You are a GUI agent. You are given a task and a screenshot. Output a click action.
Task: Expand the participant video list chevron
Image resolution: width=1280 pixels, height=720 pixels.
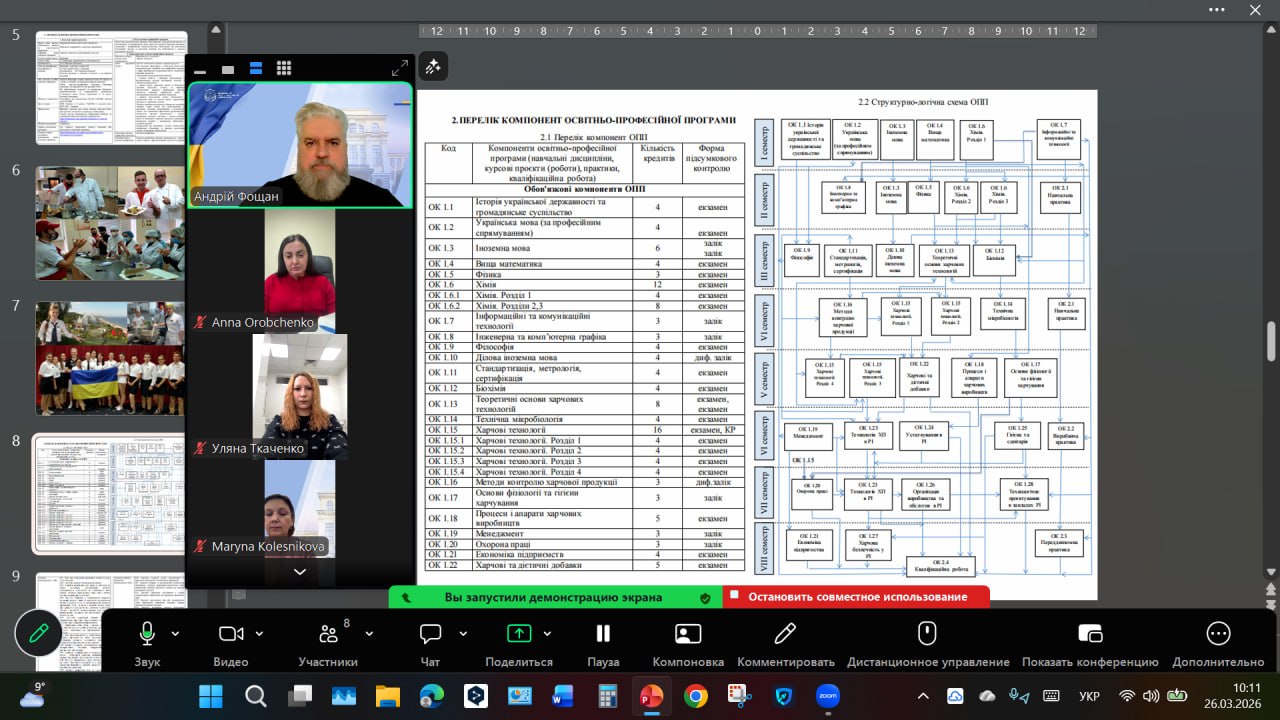(x=299, y=572)
